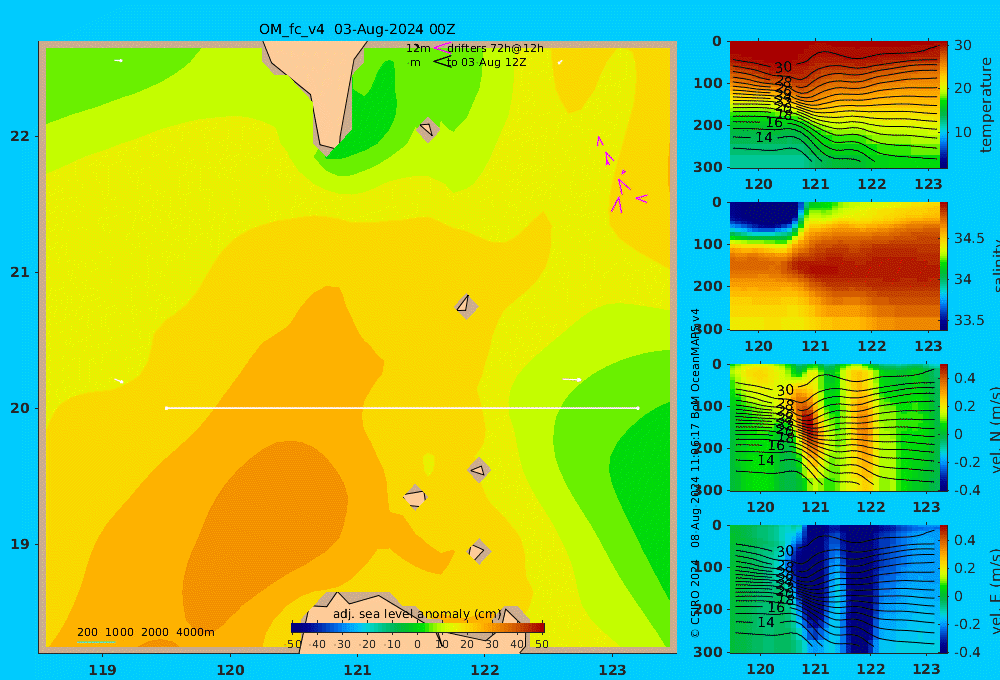Click the 'vel. N (m/s)' vertical label
This screenshot has height=680, width=1000.
tap(994, 429)
